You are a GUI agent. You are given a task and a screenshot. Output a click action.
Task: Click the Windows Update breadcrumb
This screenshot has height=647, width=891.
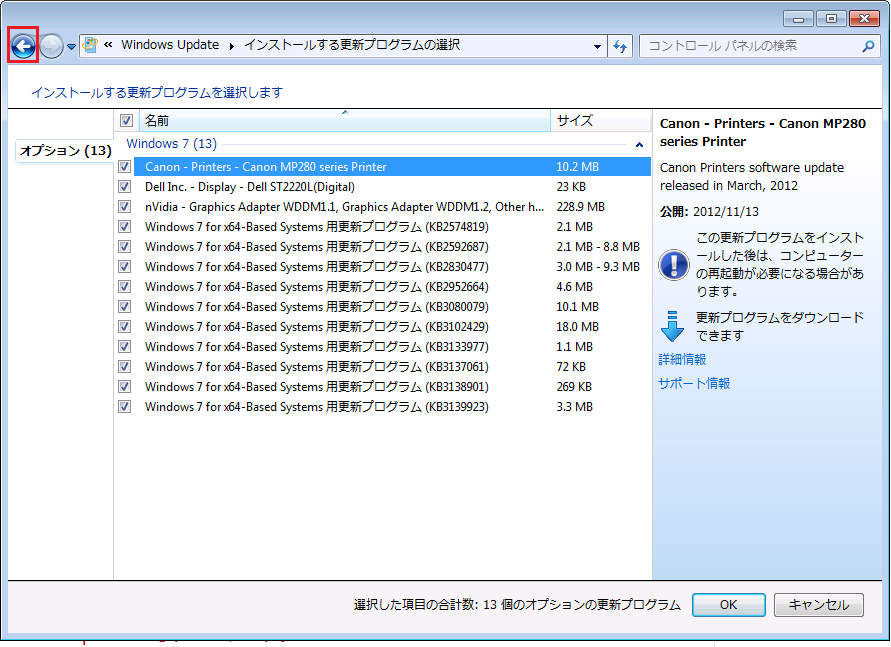click(170, 45)
